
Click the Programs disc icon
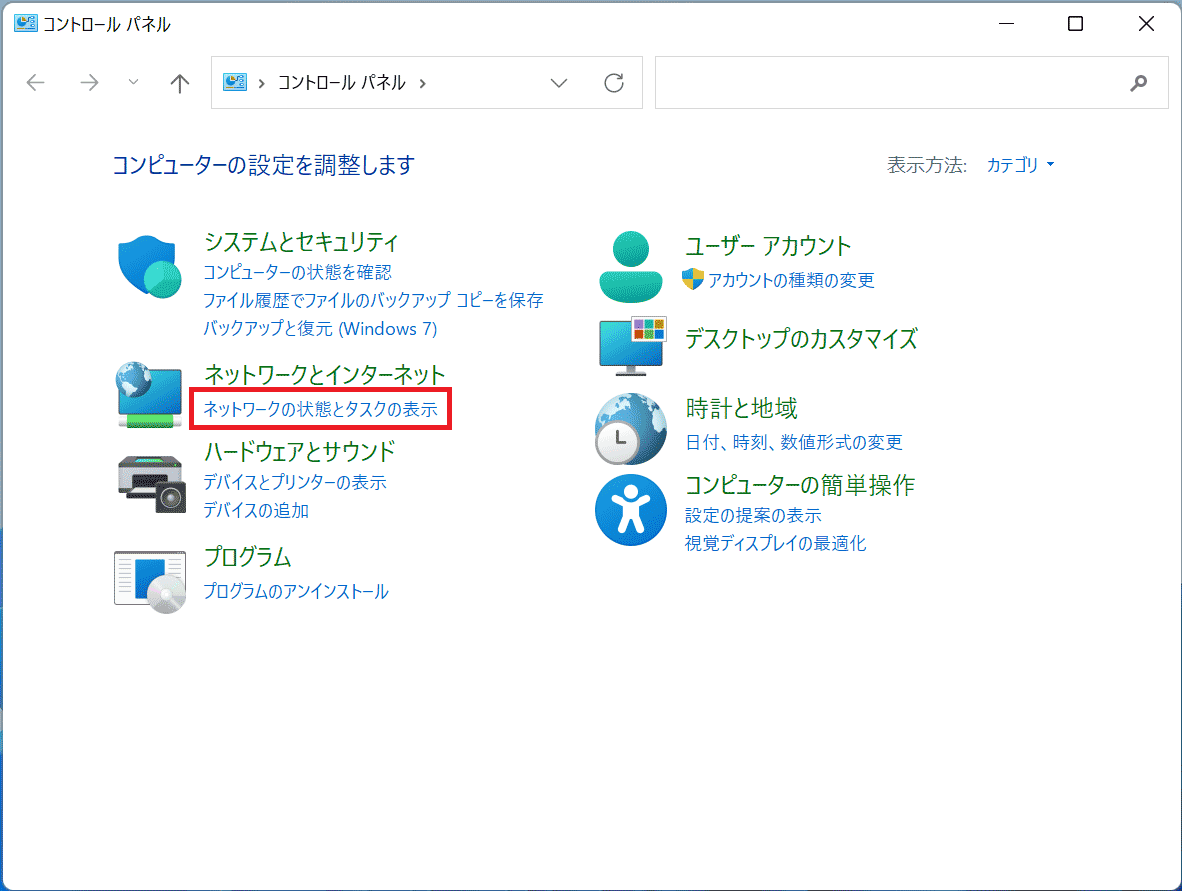pyautogui.click(x=150, y=580)
